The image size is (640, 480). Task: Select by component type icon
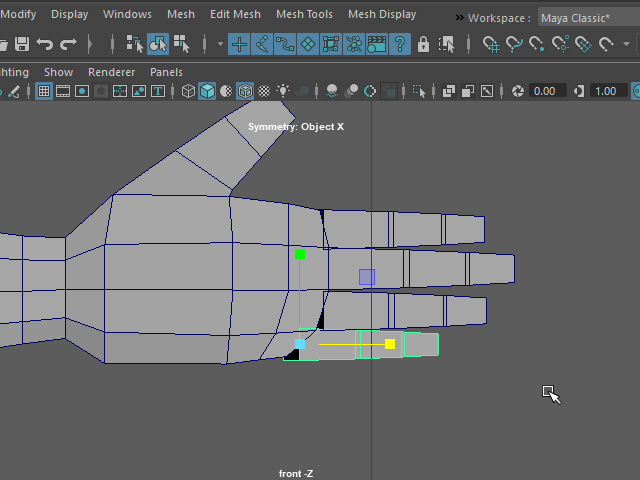tap(181, 44)
